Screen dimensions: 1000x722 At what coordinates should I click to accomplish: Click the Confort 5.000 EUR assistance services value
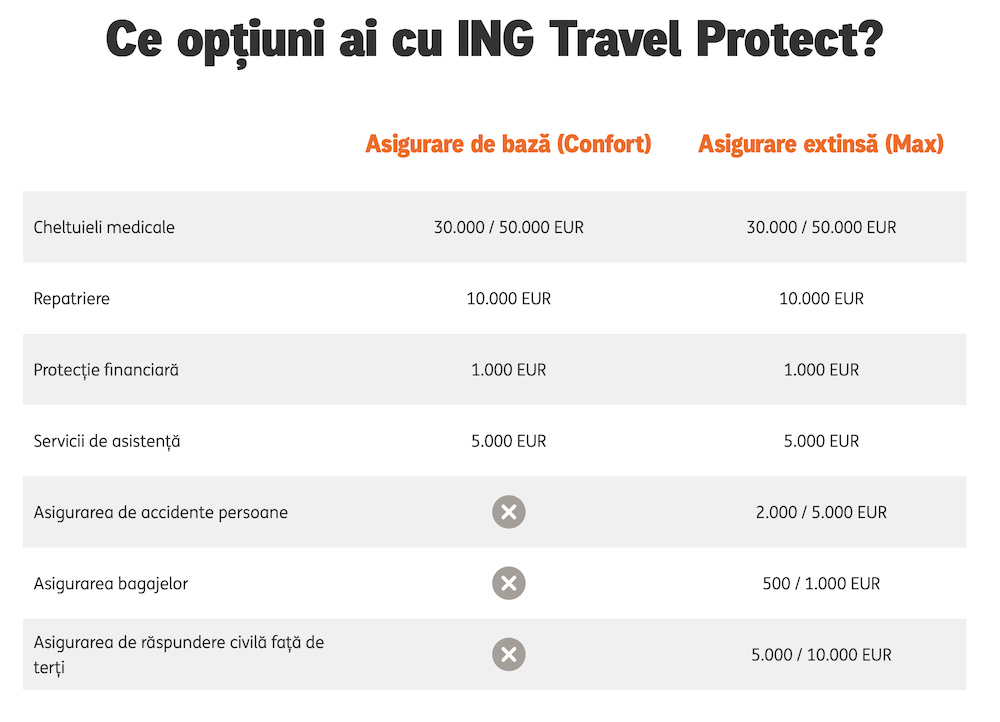tap(508, 441)
